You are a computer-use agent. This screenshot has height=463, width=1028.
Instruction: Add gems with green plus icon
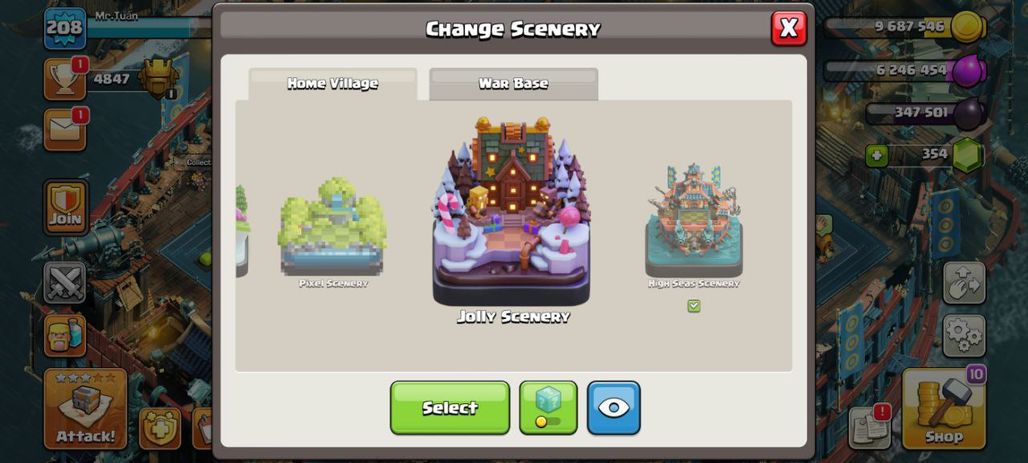(877, 156)
